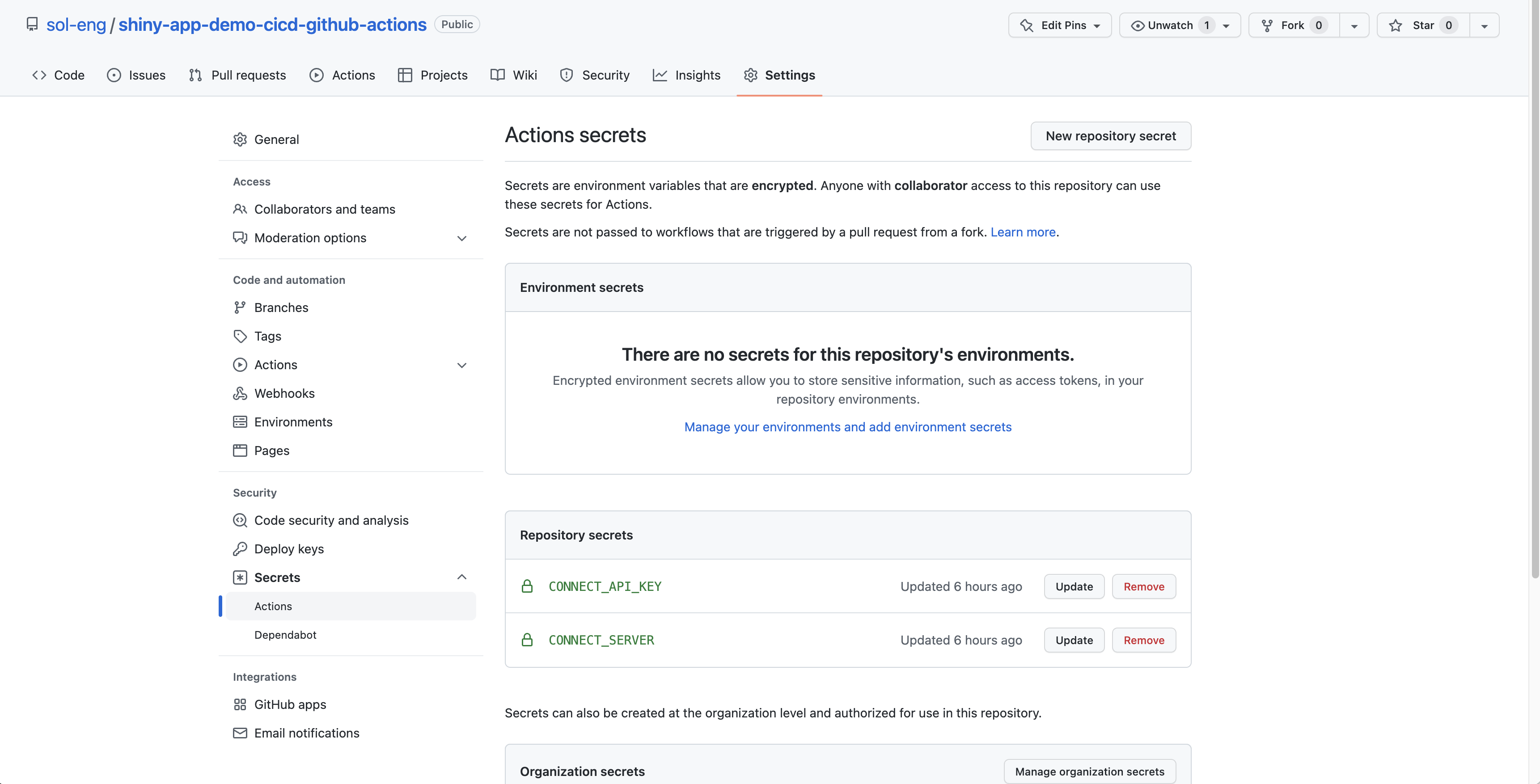The height and width of the screenshot is (784, 1540).
Task: Click the Pages browser icon
Action: [240, 451]
